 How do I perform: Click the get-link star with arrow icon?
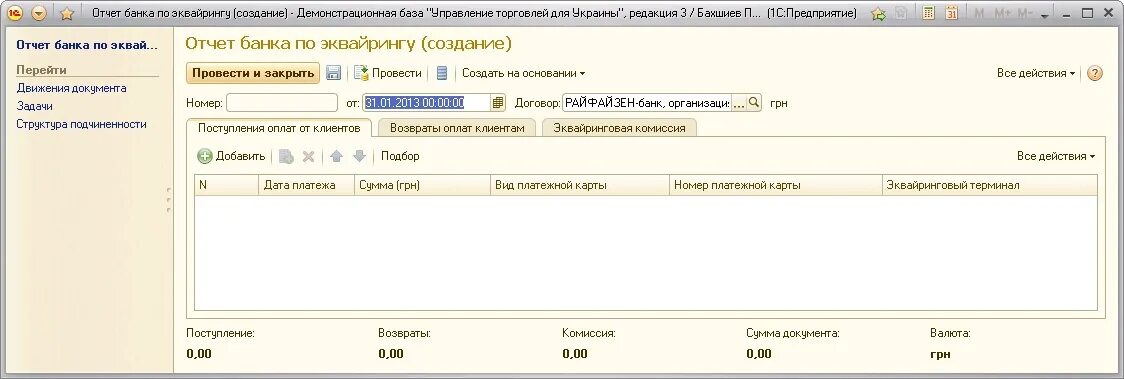tap(878, 14)
